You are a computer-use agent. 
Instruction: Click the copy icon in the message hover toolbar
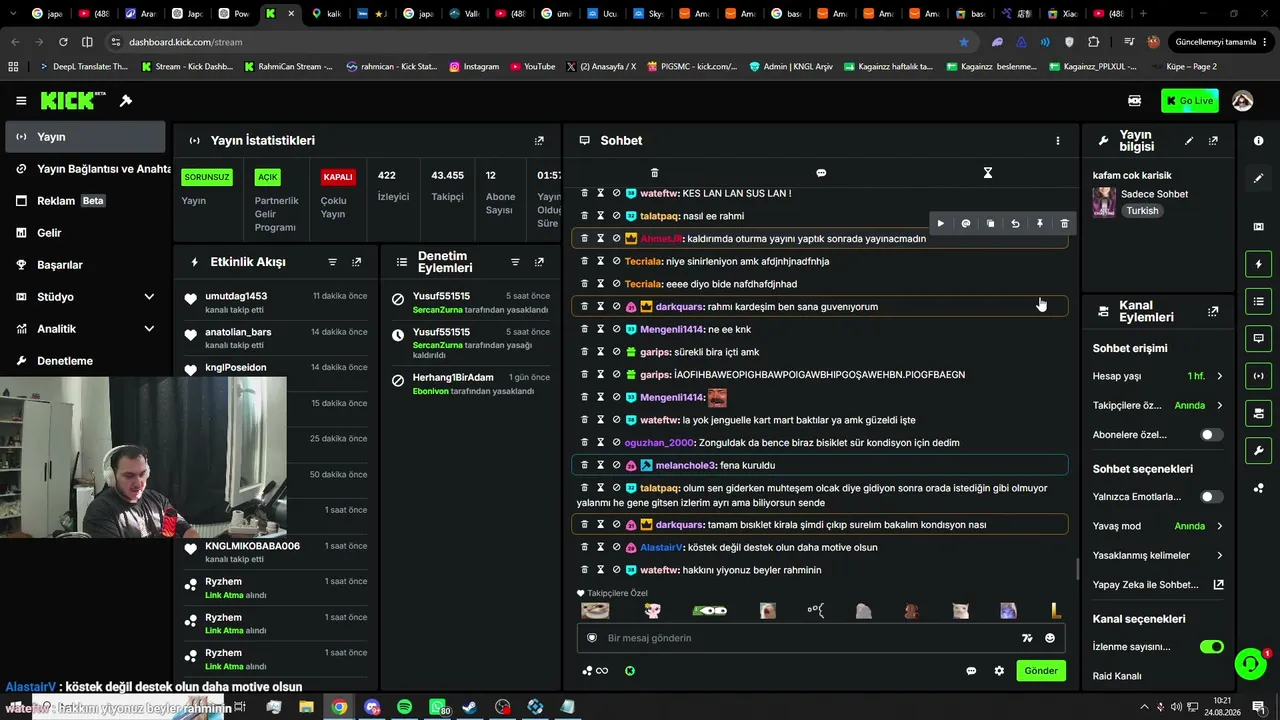[x=990, y=224]
